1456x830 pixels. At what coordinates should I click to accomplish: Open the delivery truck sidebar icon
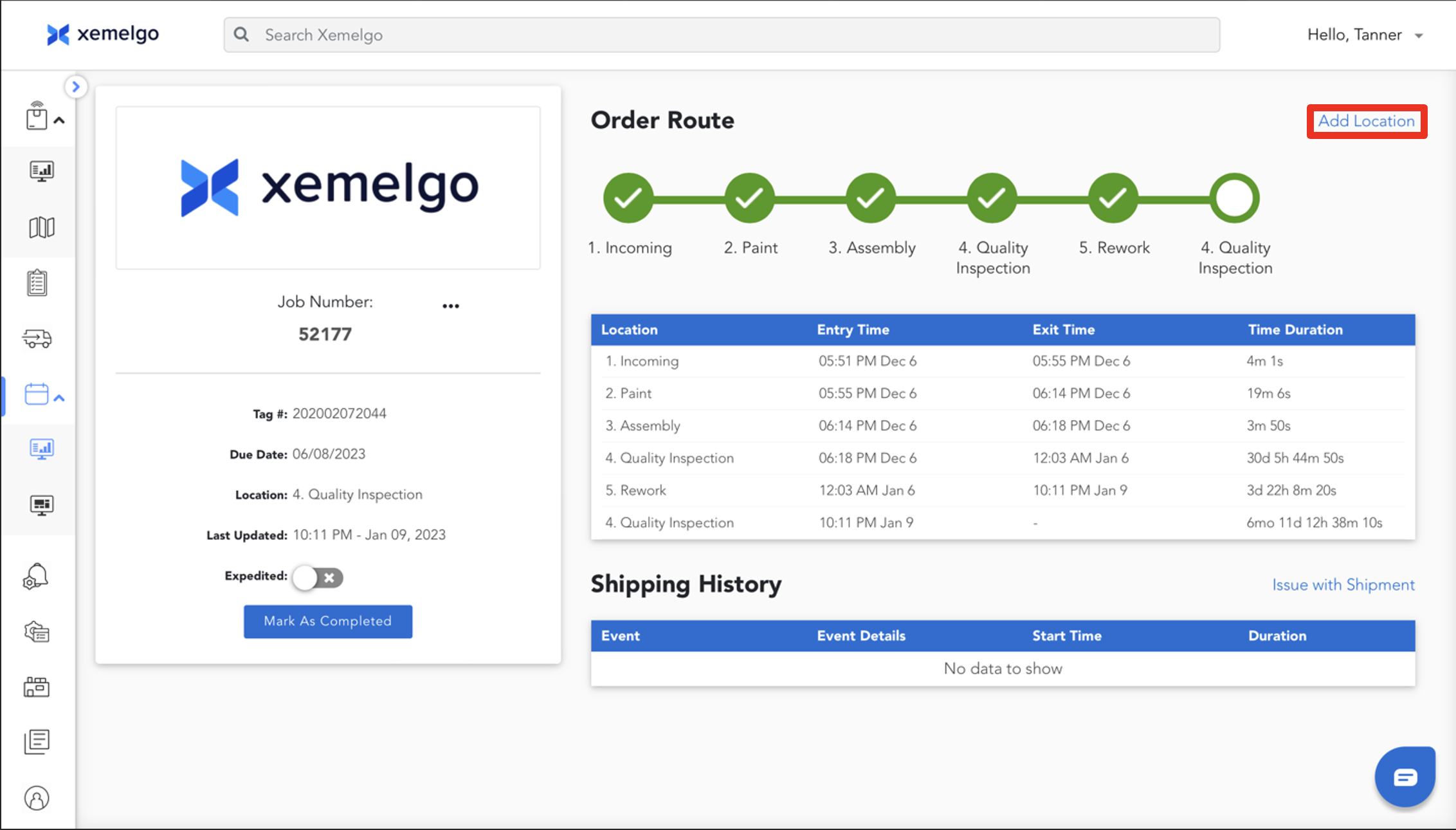pyautogui.click(x=37, y=338)
